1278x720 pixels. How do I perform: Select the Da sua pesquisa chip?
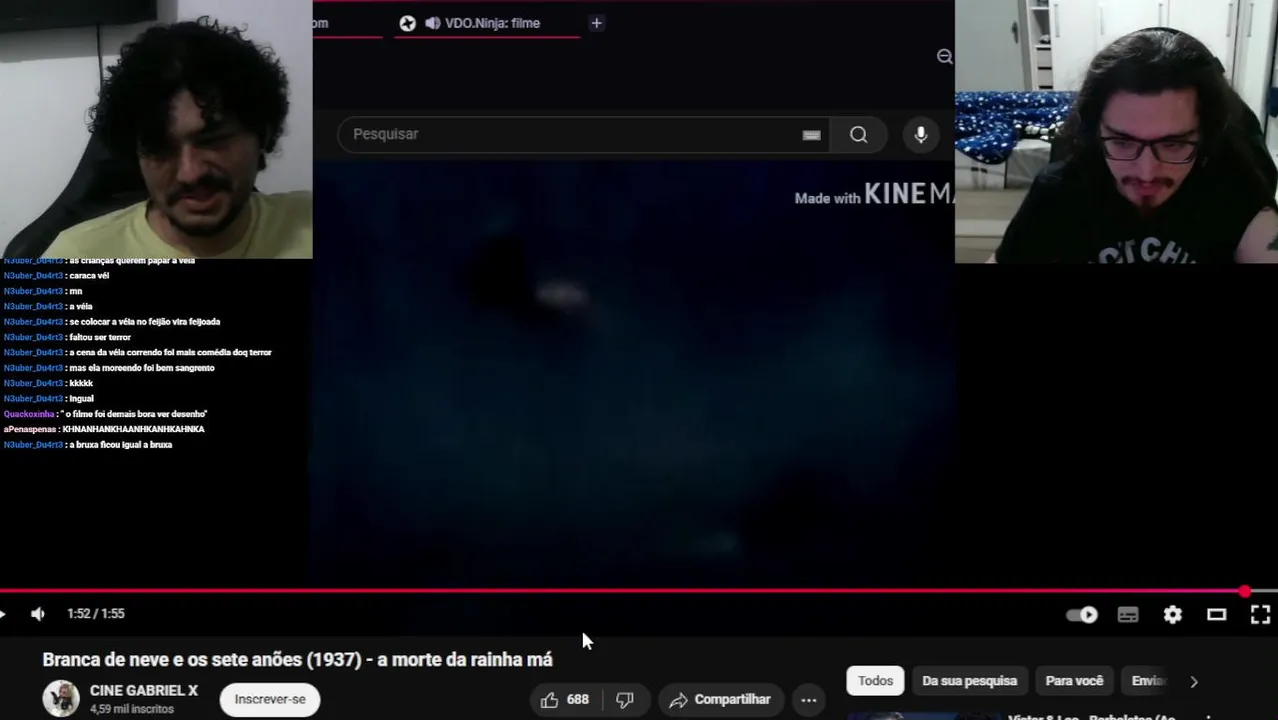(969, 681)
